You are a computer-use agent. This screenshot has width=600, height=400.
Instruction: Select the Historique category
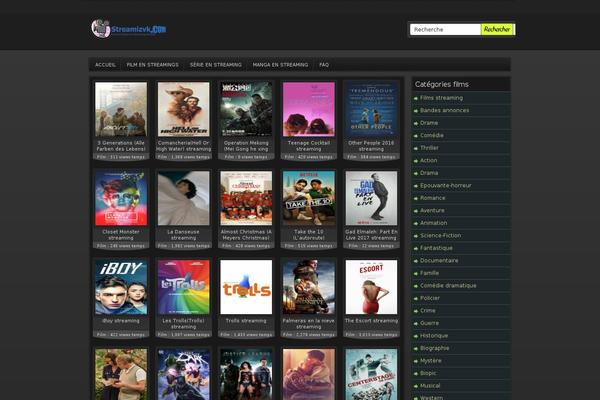click(434, 336)
